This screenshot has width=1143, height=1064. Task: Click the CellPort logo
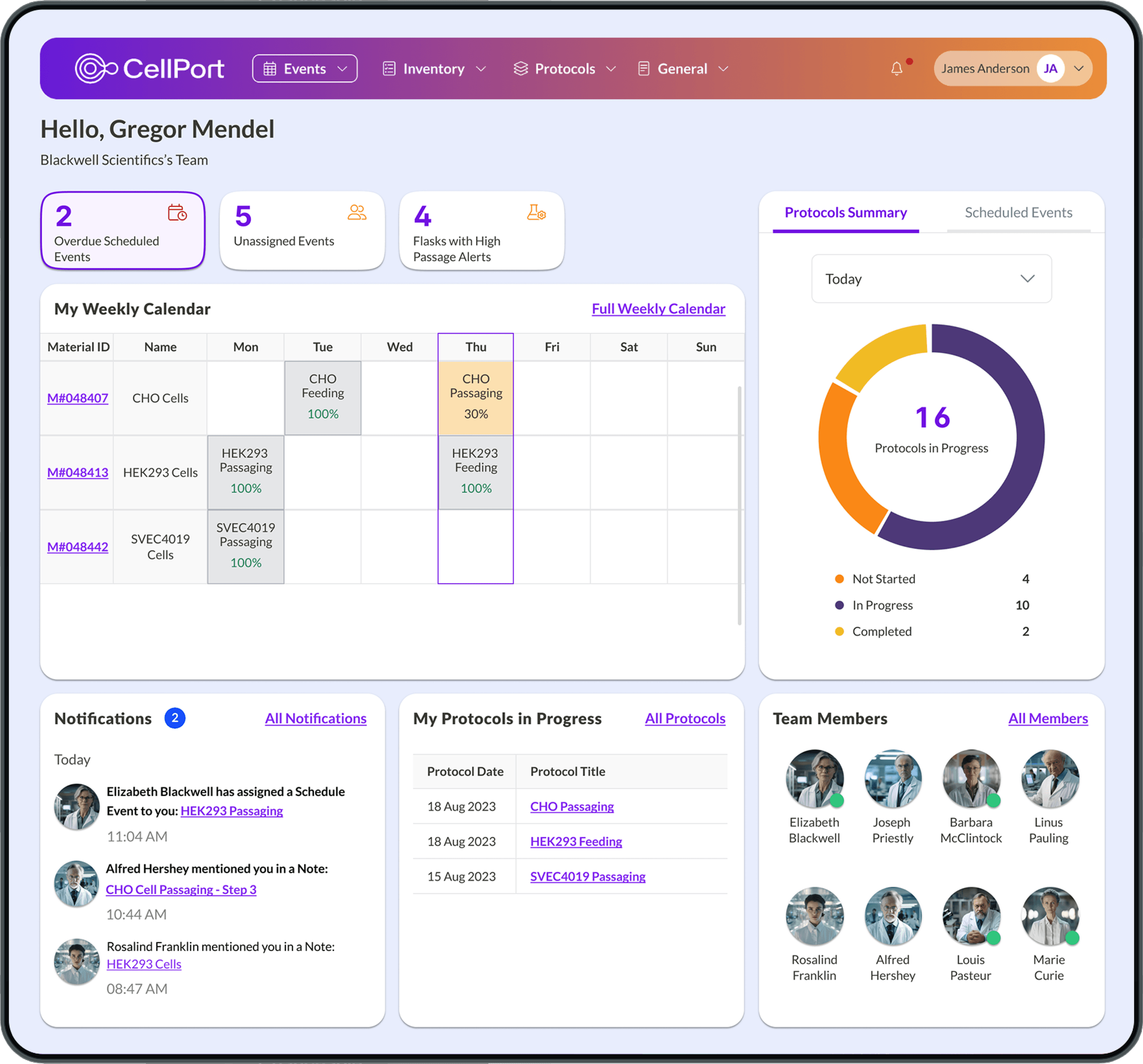click(x=149, y=69)
